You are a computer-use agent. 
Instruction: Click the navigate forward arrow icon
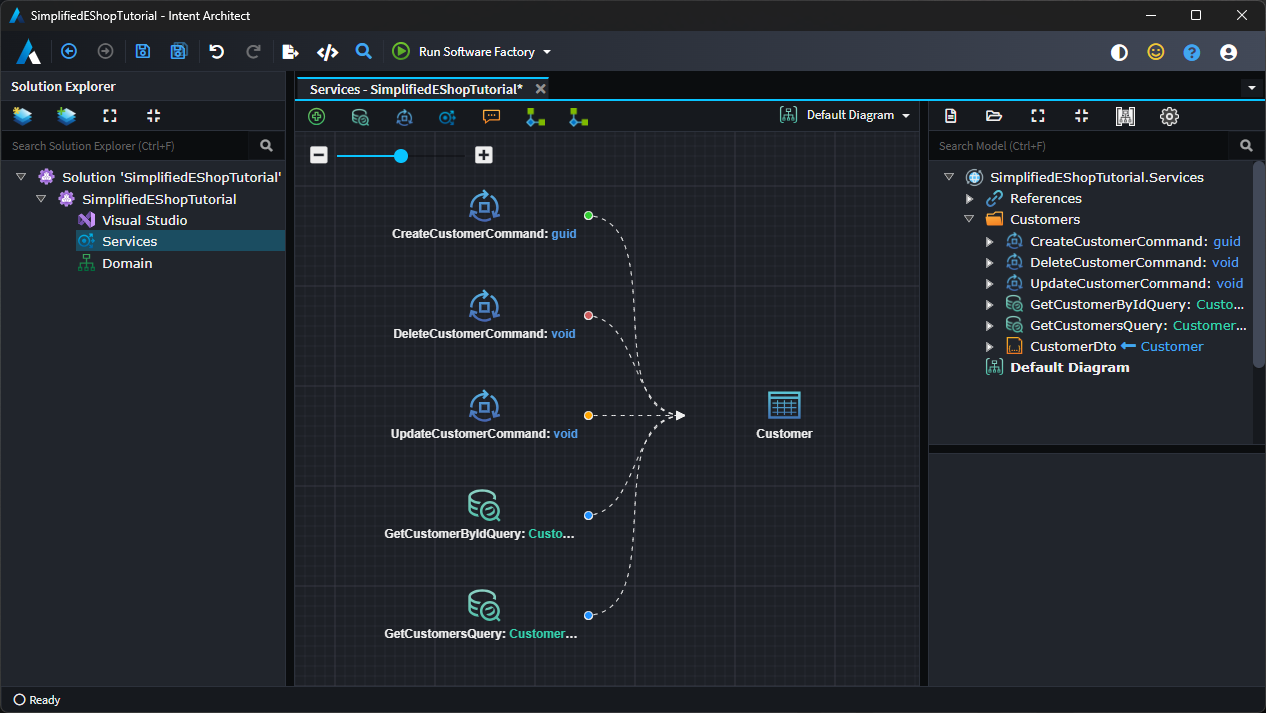point(105,52)
